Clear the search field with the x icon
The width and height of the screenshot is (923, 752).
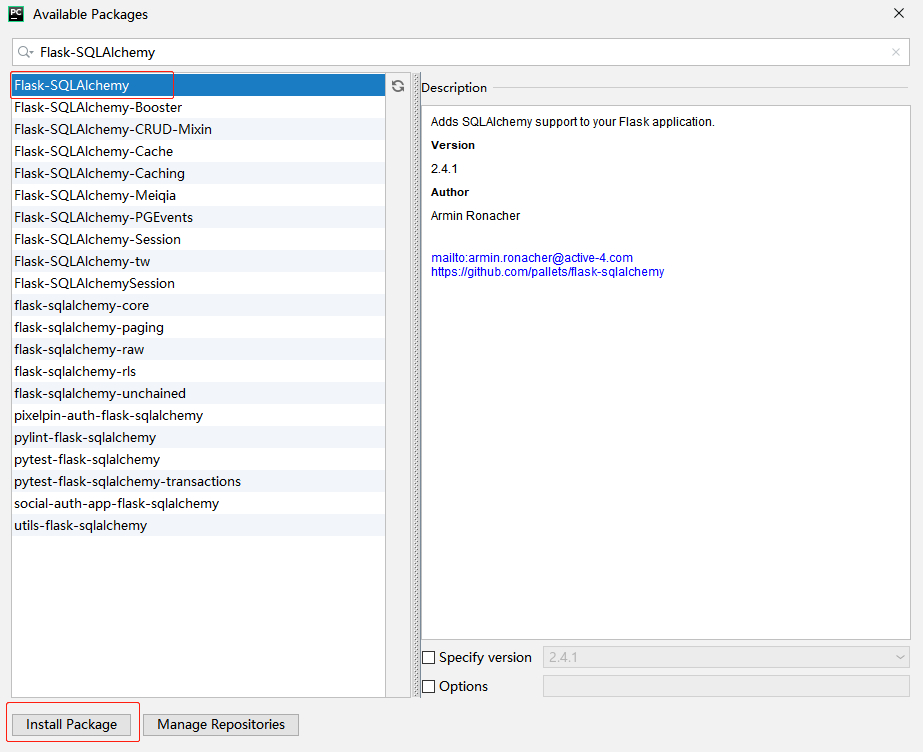[x=895, y=52]
